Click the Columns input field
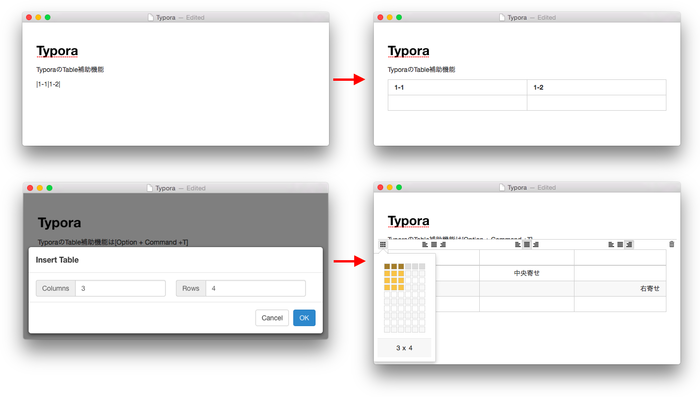Viewport: 700px width, 397px height. pos(121,288)
